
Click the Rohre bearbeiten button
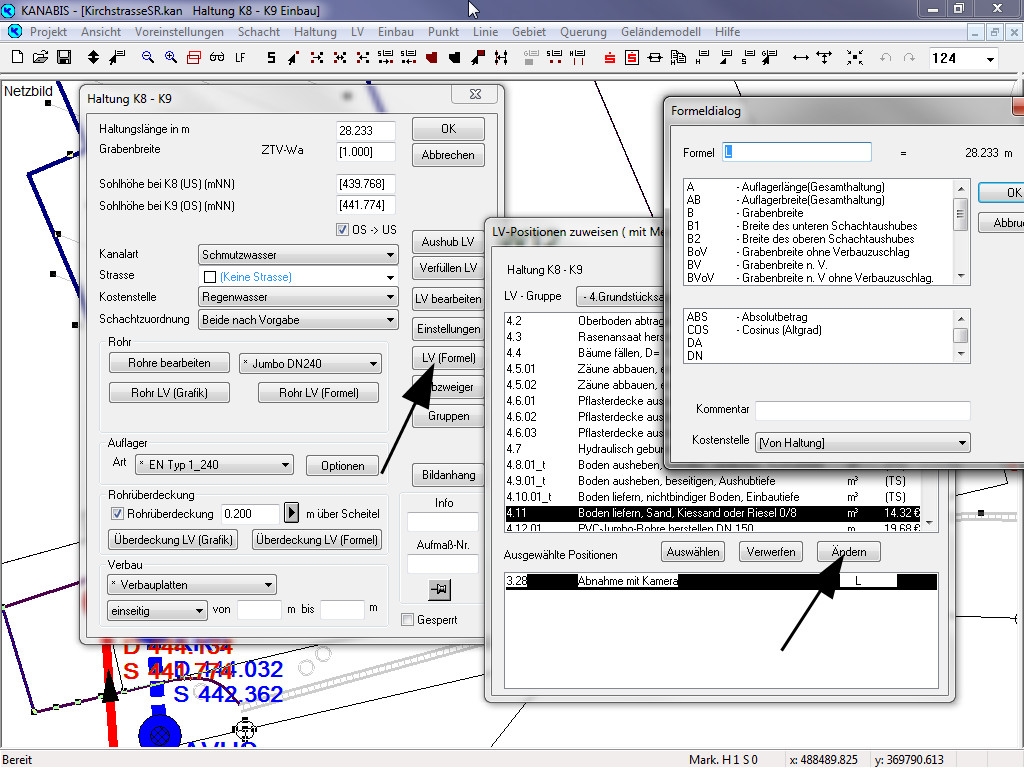pyautogui.click(x=169, y=363)
